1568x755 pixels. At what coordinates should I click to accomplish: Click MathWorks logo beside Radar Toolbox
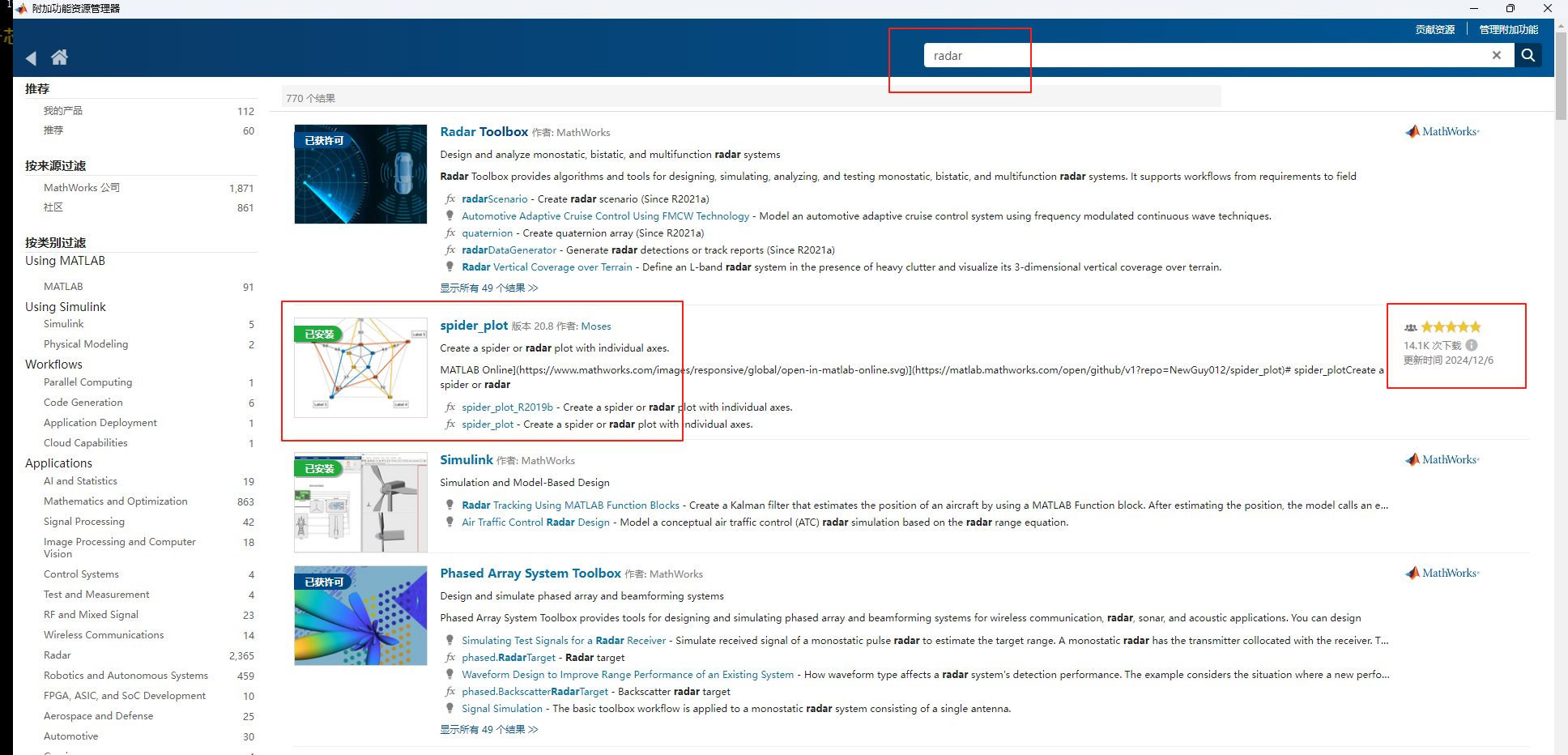coord(1442,131)
